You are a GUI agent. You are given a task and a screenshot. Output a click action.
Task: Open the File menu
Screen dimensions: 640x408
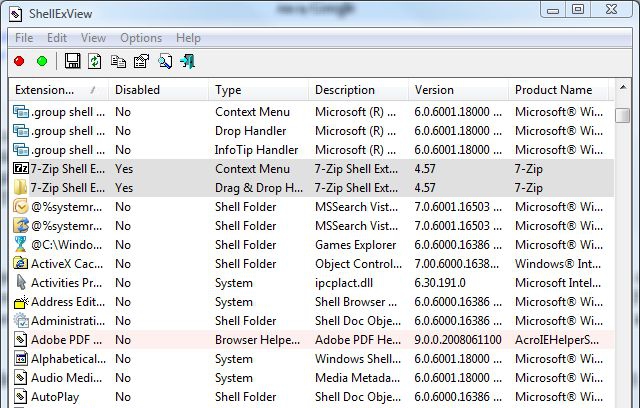[24, 38]
